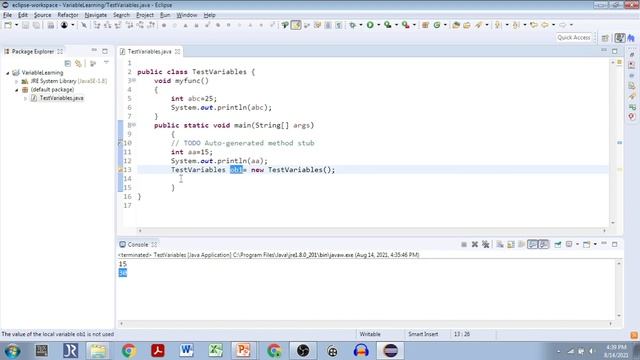This screenshot has width=640, height=360.
Task: Click Remove Launch X icon in Console
Action: 475,244
